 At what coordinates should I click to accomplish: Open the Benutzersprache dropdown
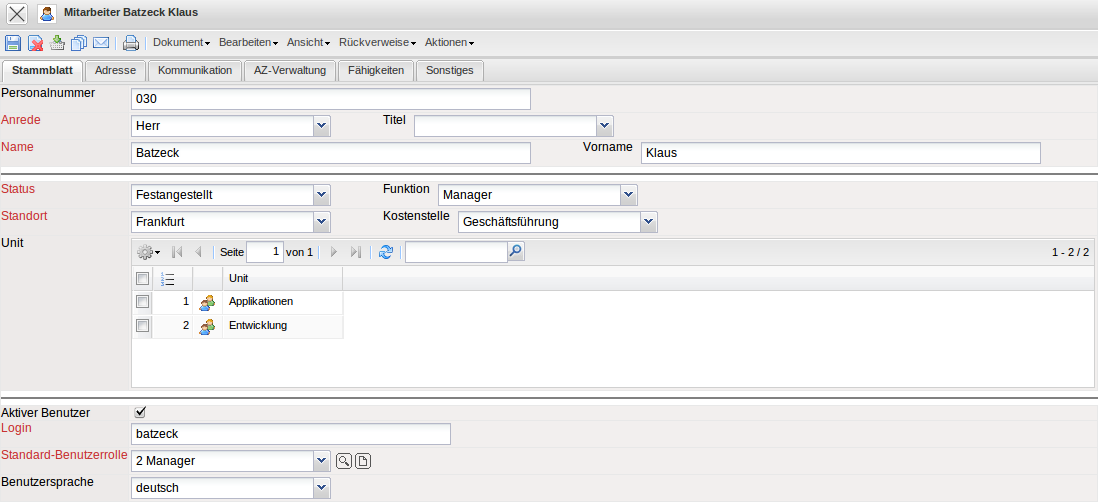[321, 488]
